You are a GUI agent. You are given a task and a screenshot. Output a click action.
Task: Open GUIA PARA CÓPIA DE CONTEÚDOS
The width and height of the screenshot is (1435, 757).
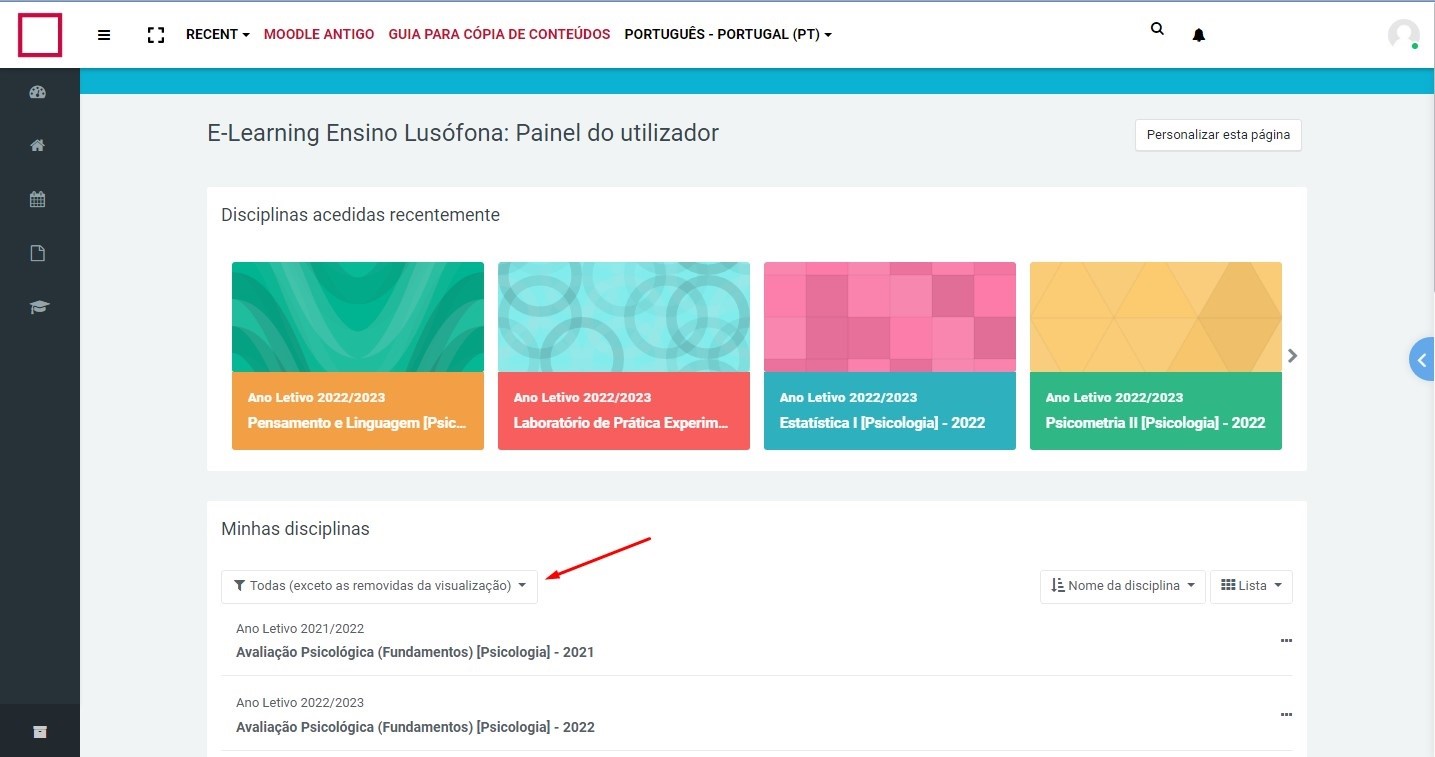499,34
